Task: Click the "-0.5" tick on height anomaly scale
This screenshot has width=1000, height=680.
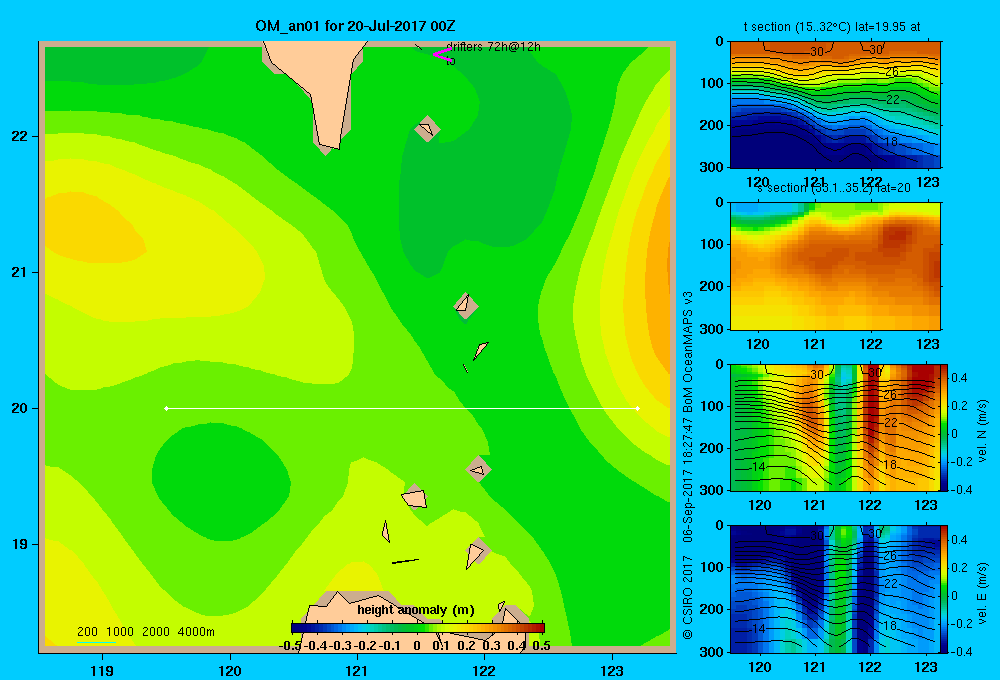Action: pyautogui.click(x=291, y=646)
